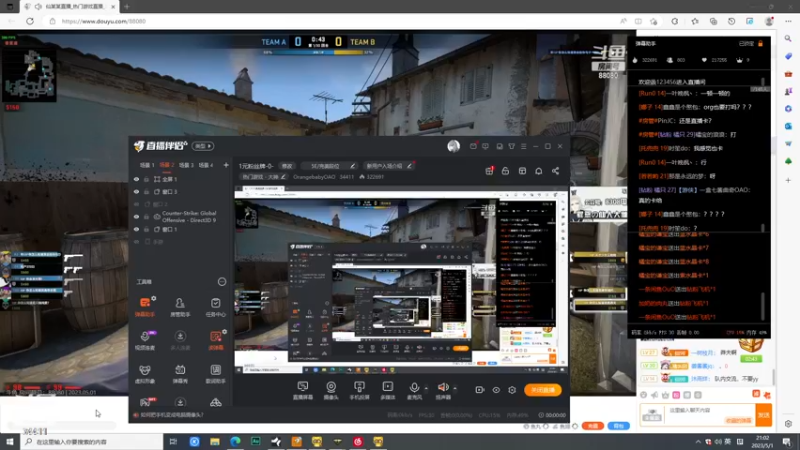800x450 pixels.
Task: Switch to 场景 4 tab
Action: (x=206, y=165)
